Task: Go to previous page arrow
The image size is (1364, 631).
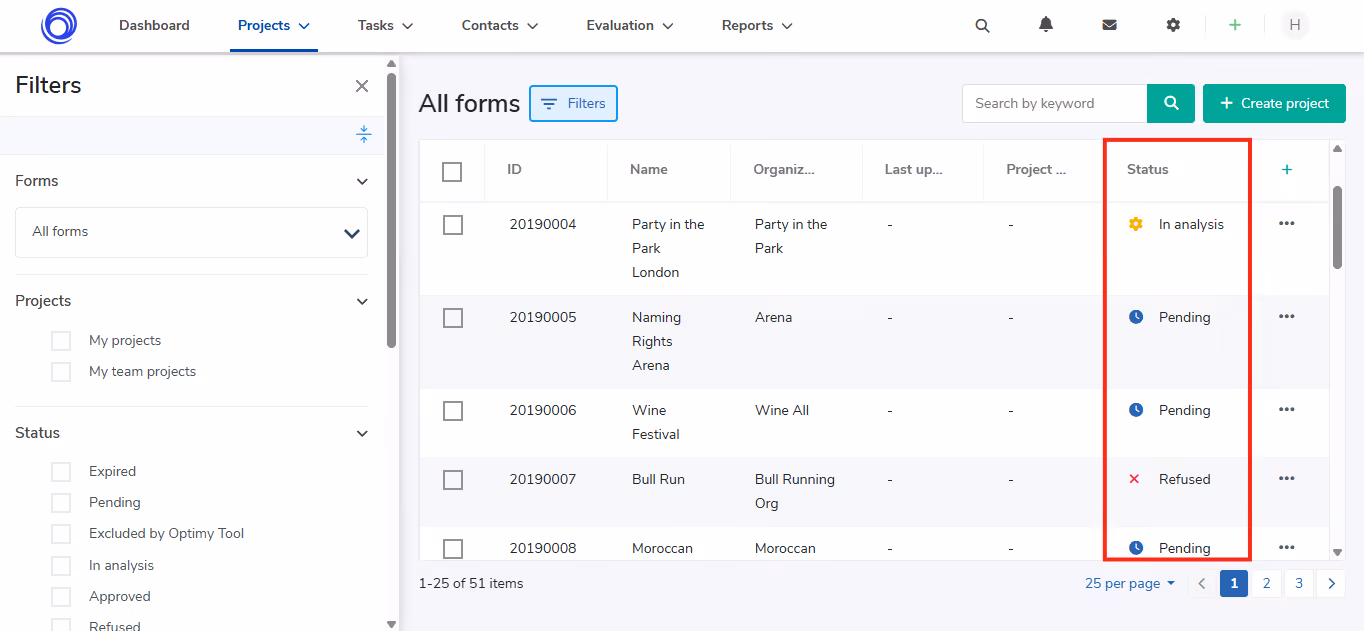Action: [1202, 583]
